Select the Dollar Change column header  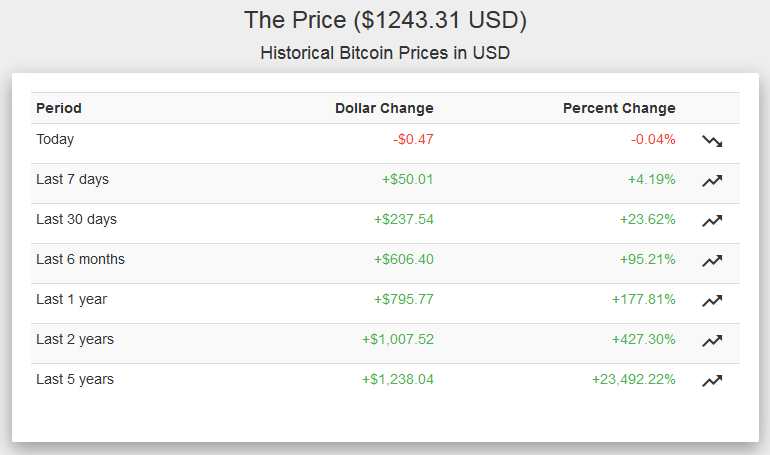[384, 108]
